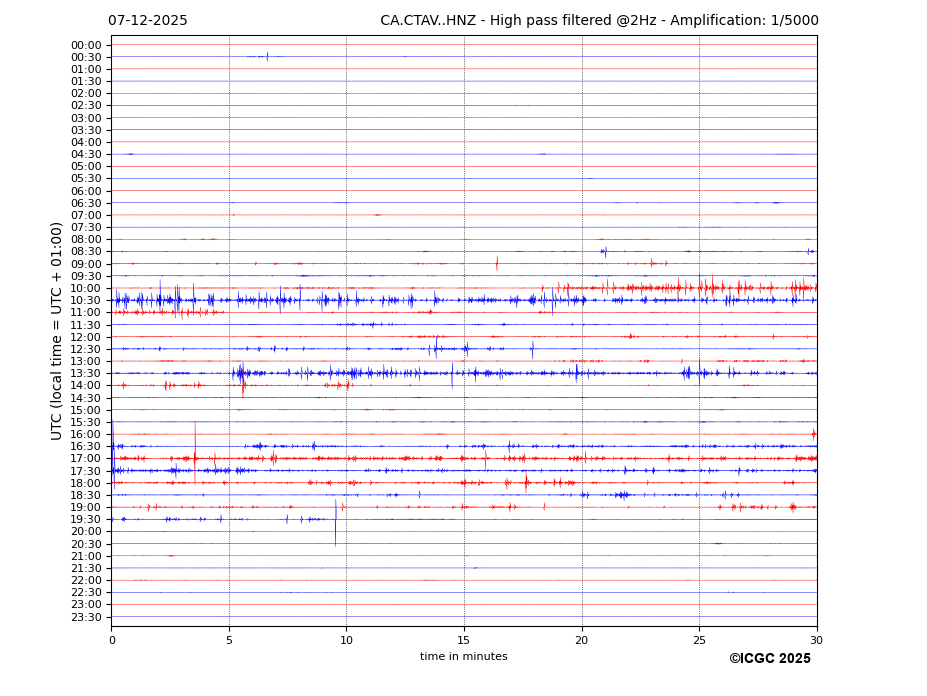Click the CA.CTAV..HNZ chart title
927x696 pixels.
(599, 21)
